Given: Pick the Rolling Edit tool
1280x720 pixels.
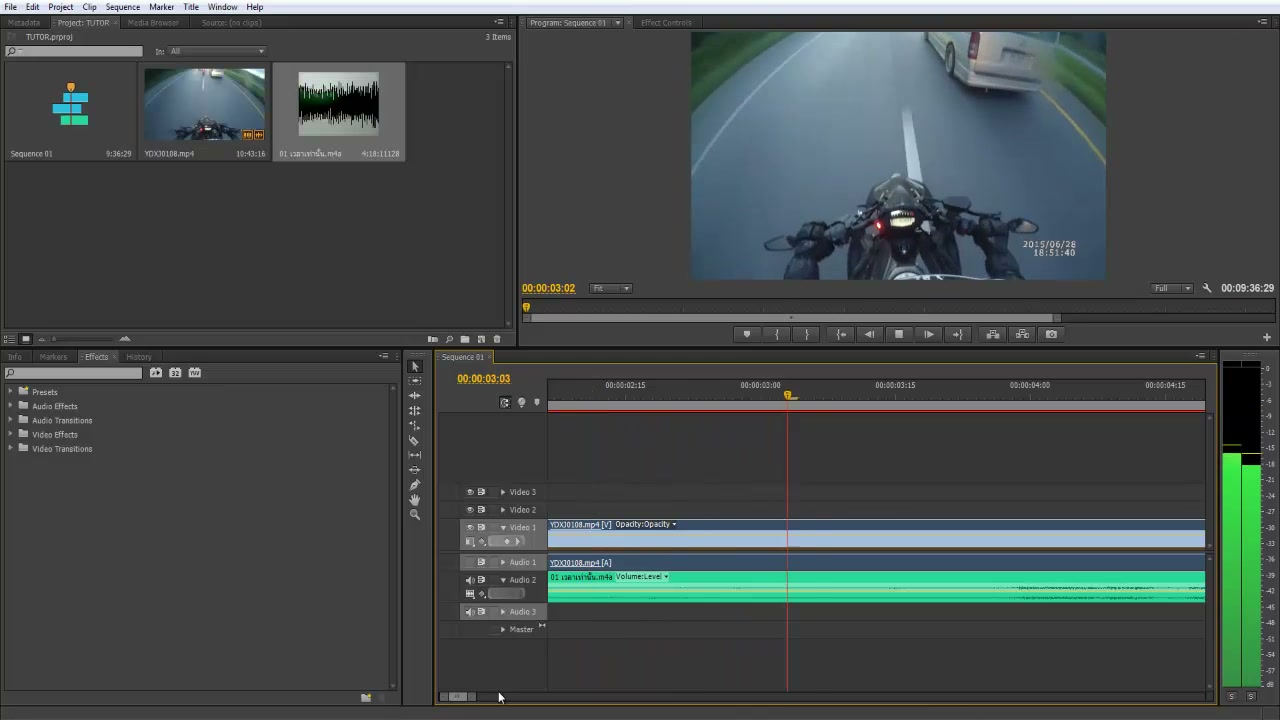Looking at the screenshot, I should click(415, 411).
